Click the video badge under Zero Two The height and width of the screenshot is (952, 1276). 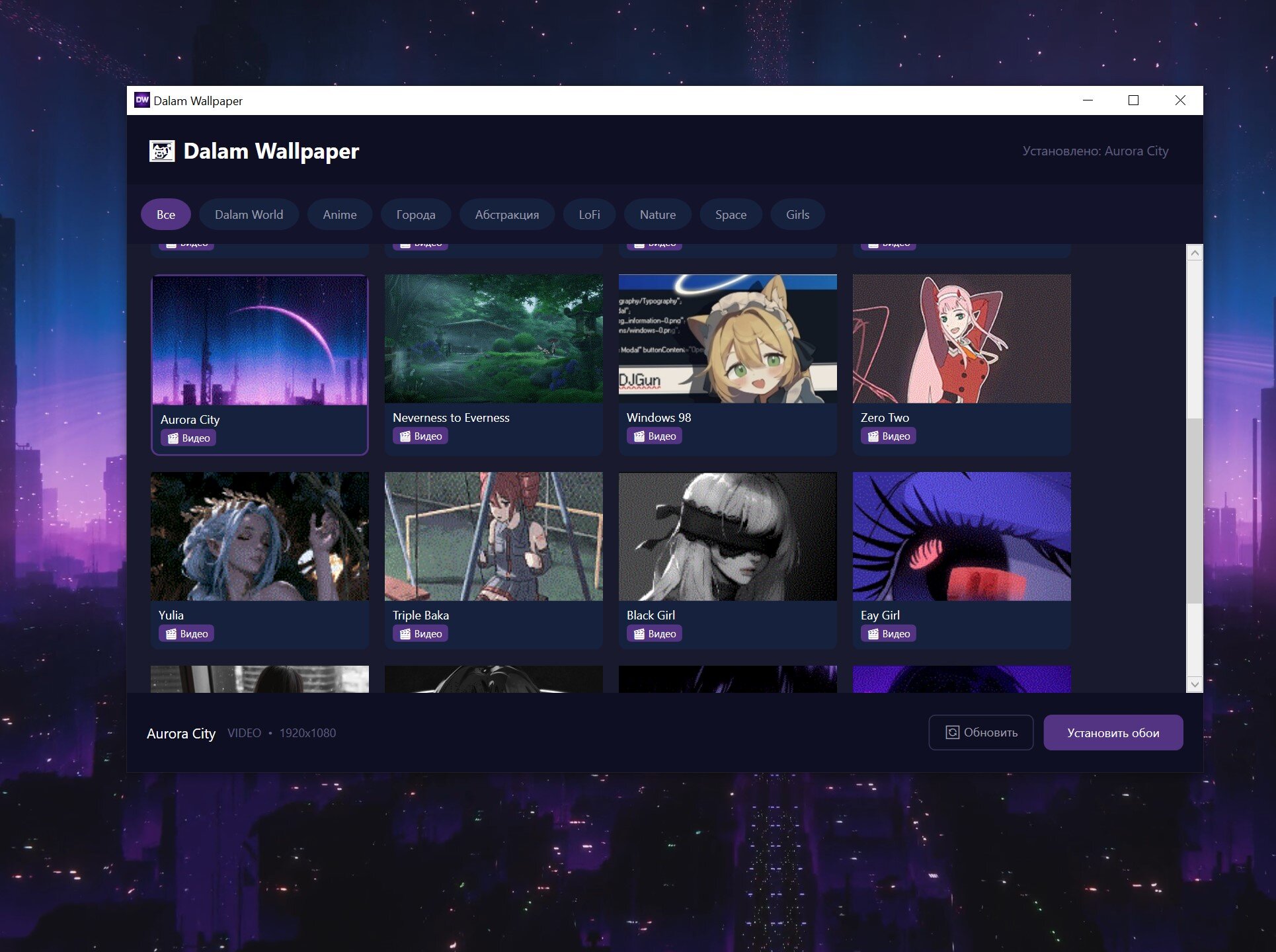[889, 436]
